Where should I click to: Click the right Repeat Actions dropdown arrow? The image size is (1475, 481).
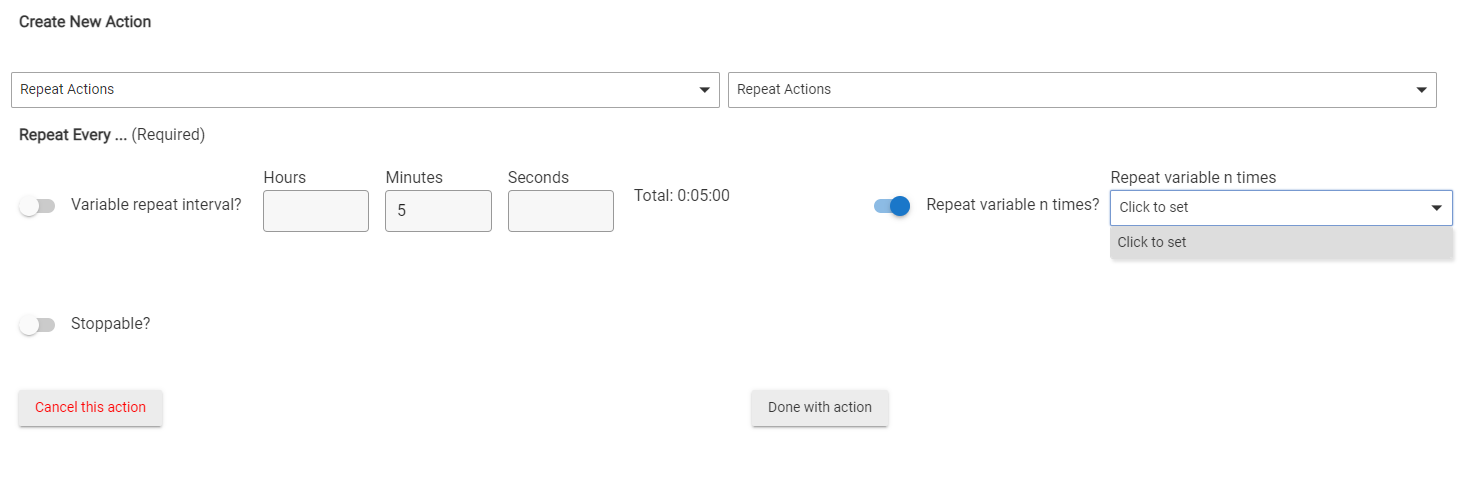coord(1421,90)
